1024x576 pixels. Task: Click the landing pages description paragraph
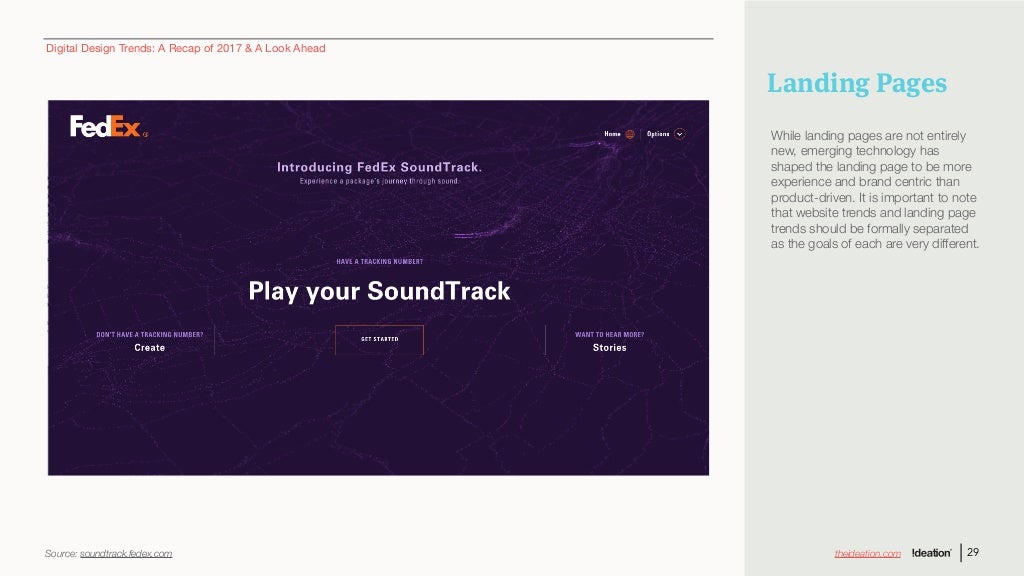pyautogui.click(x=874, y=190)
